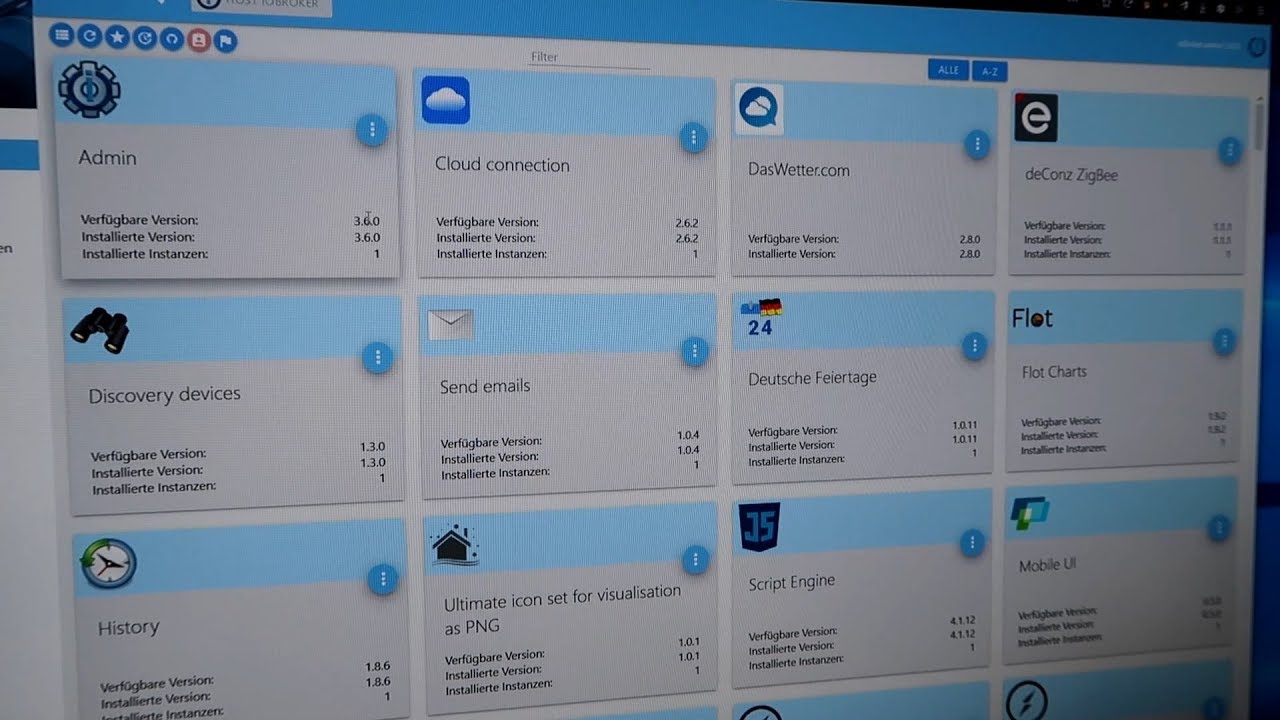1280x720 pixels.
Task: Open Flot Charts card three-dot menu
Action: point(1224,342)
